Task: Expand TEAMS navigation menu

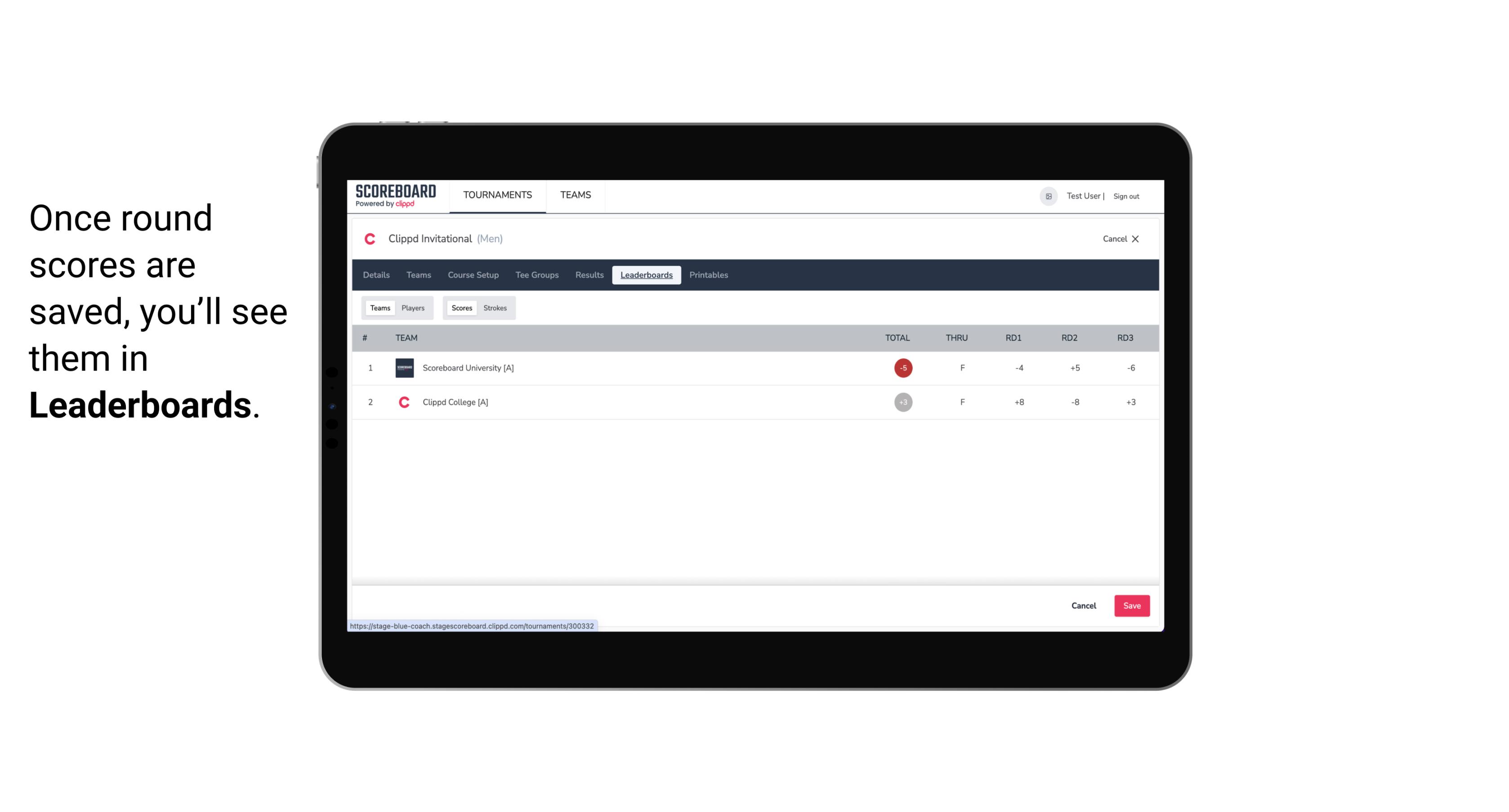Action: point(575,195)
